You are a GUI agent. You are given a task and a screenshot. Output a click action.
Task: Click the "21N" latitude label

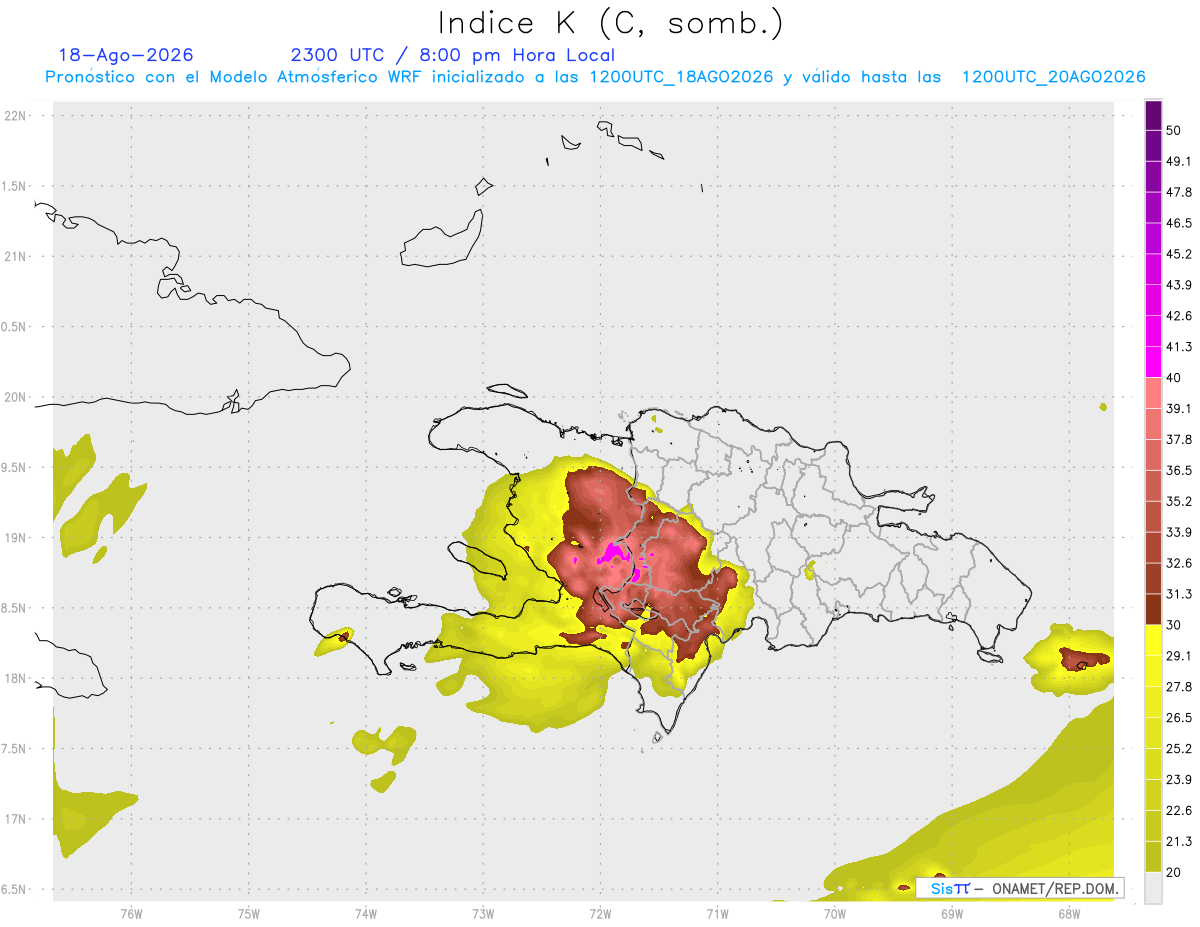pos(17,256)
